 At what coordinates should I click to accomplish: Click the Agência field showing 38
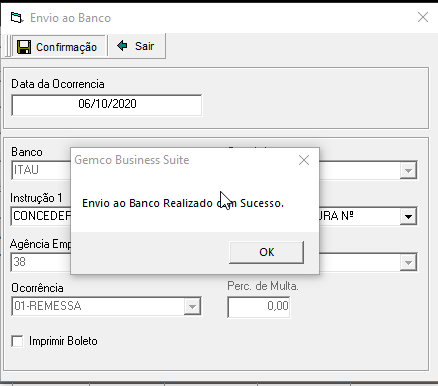41,262
